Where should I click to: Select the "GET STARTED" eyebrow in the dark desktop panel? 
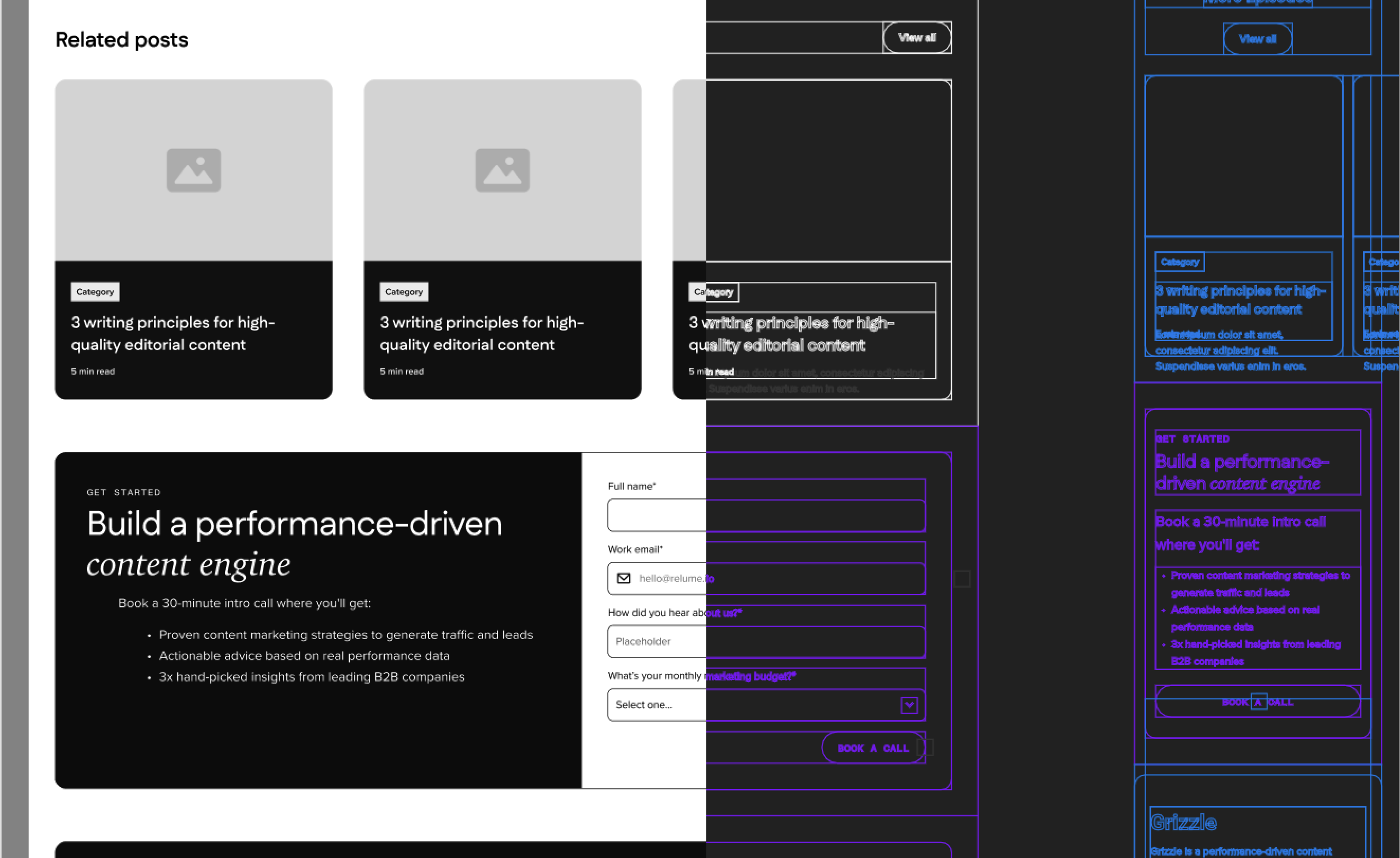click(x=124, y=492)
